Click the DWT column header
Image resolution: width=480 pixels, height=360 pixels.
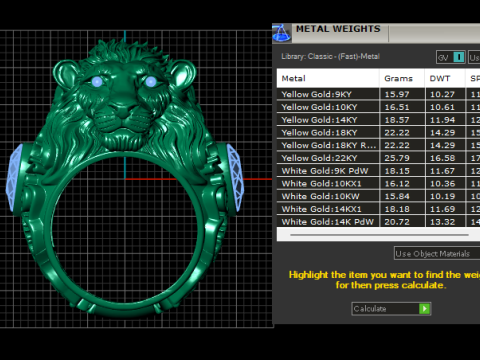pos(445,78)
